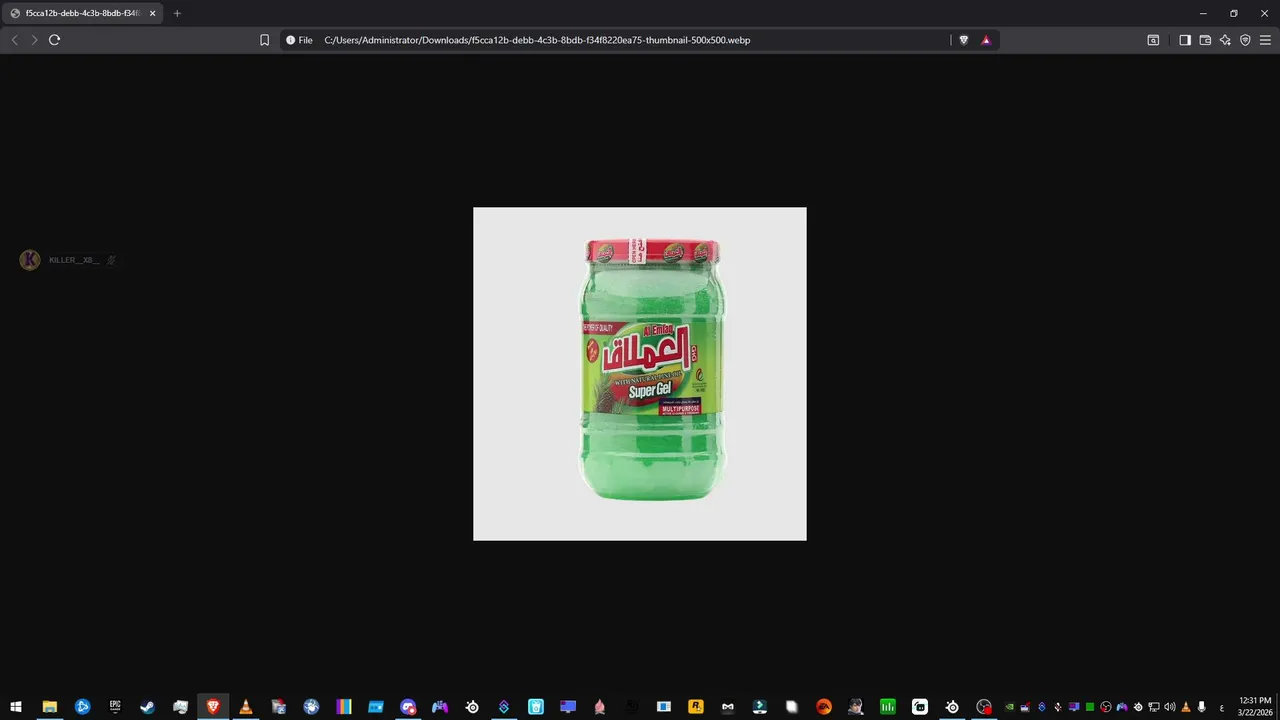Open Steam from the taskbar

click(x=147, y=707)
